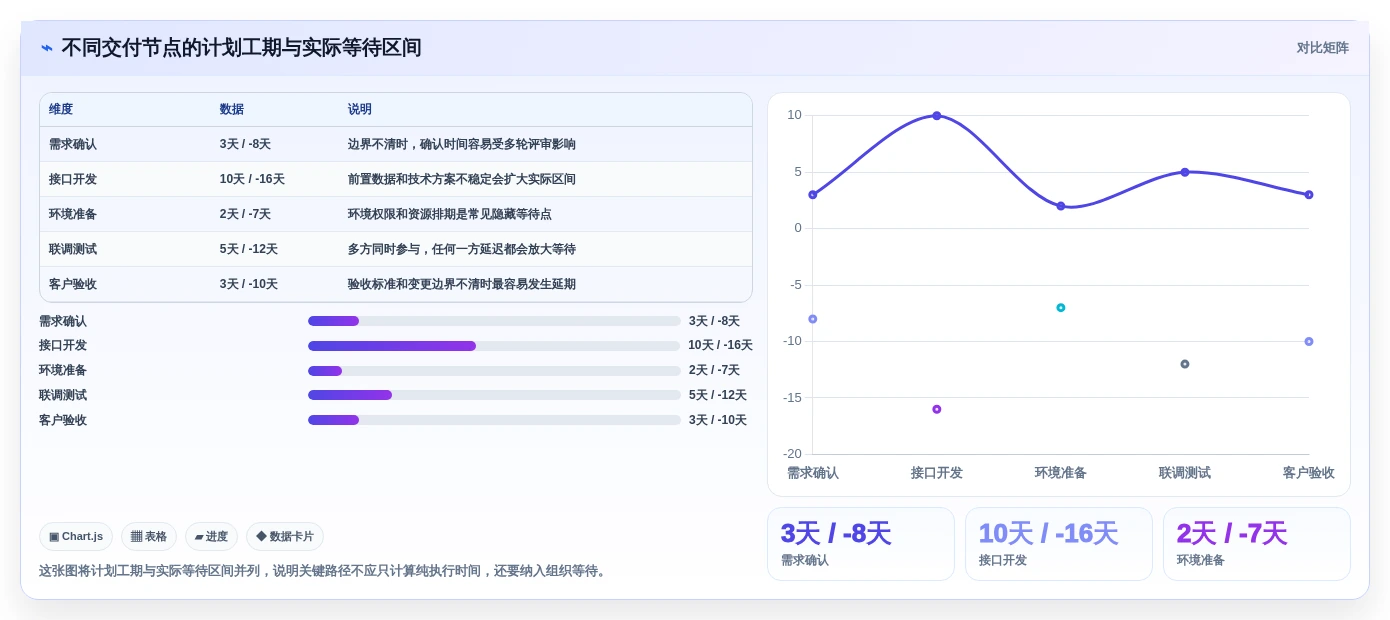Click progress label 需求确认

[63, 321]
